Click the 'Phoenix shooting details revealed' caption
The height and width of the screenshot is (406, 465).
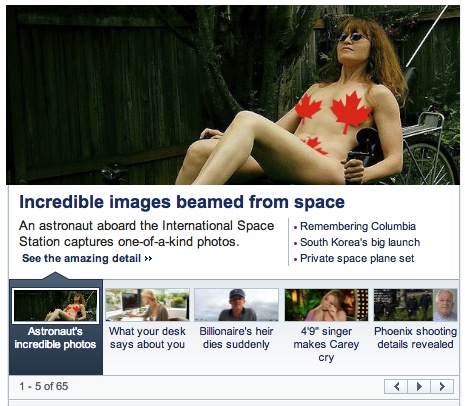pyautogui.click(x=415, y=338)
